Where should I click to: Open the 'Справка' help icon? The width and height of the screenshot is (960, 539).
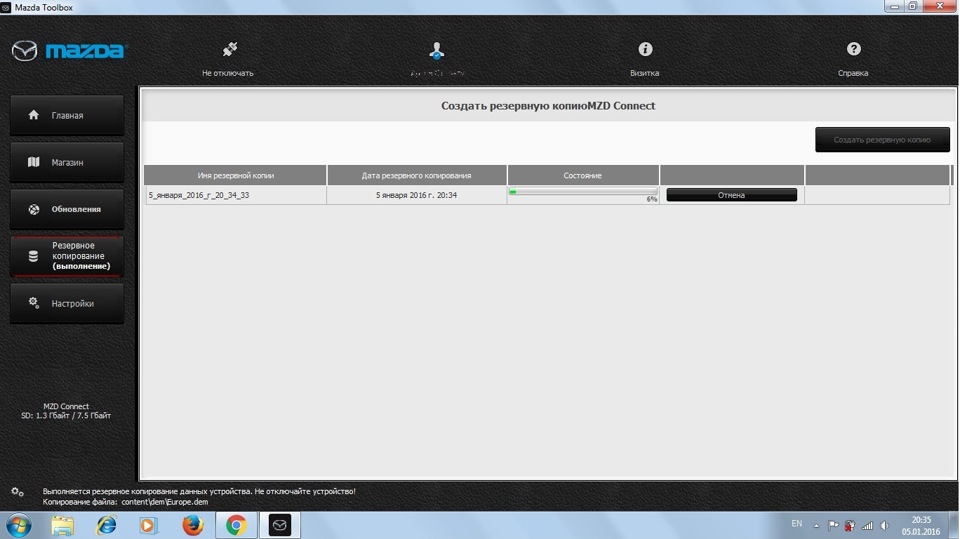(853, 49)
